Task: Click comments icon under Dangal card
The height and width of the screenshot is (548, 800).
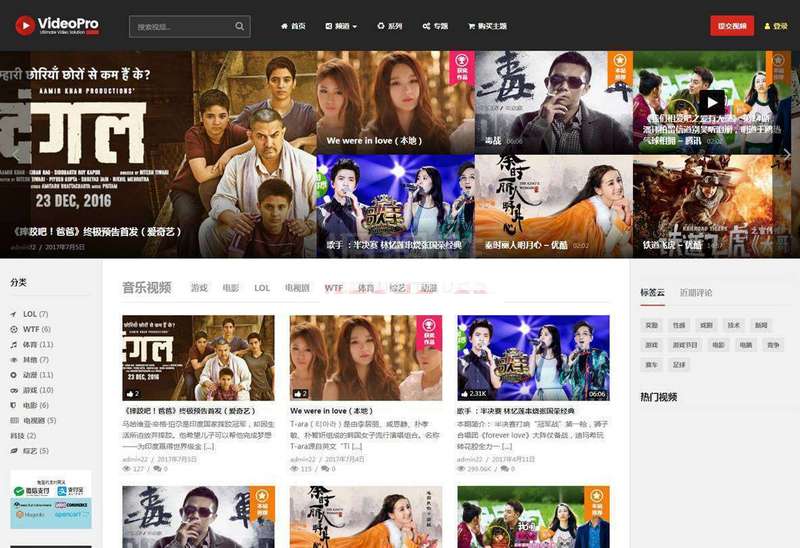Action: point(157,468)
